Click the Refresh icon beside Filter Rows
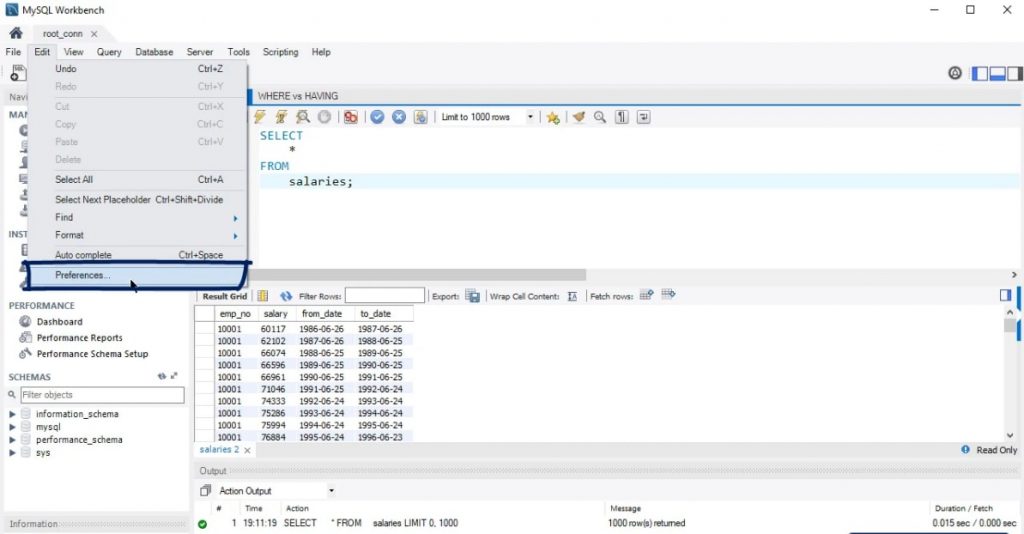The height and width of the screenshot is (534, 1024). 286,296
